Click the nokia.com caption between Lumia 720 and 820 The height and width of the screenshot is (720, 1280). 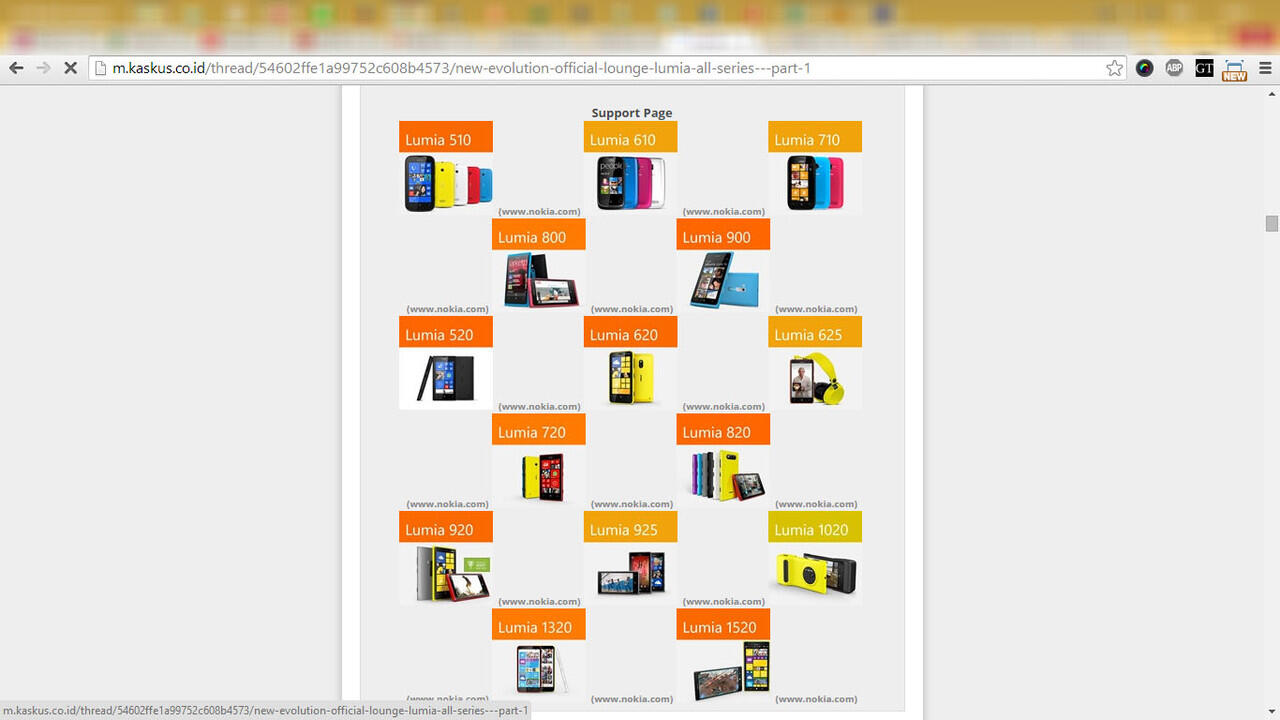pyautogui.click(x=632, y=504)
